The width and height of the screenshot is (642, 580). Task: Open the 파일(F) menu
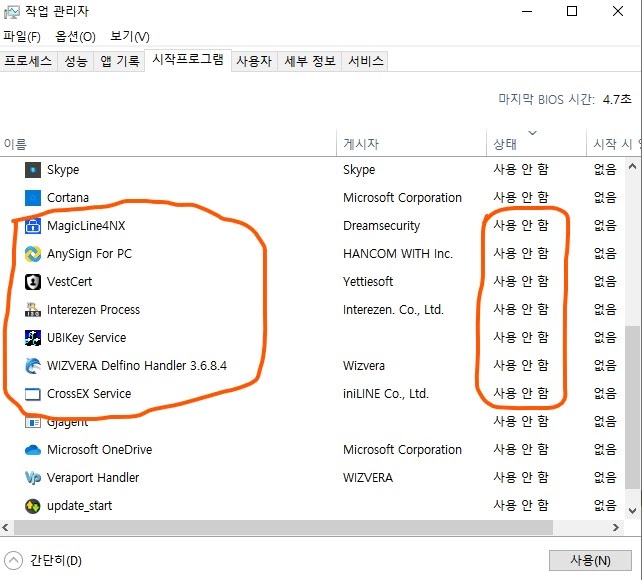point(22,36)
